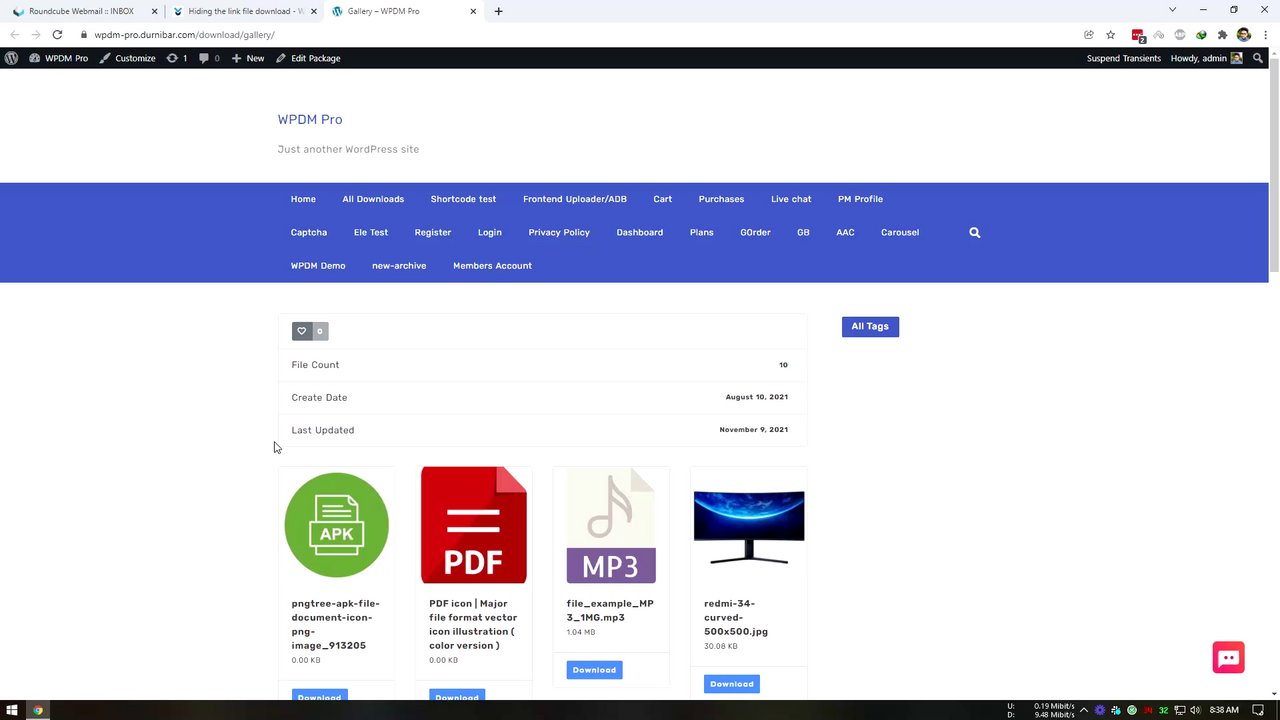This screenshot has height=720, width=1280.
Task: Open the All Downloads menu link
Action: pos(373,199)
